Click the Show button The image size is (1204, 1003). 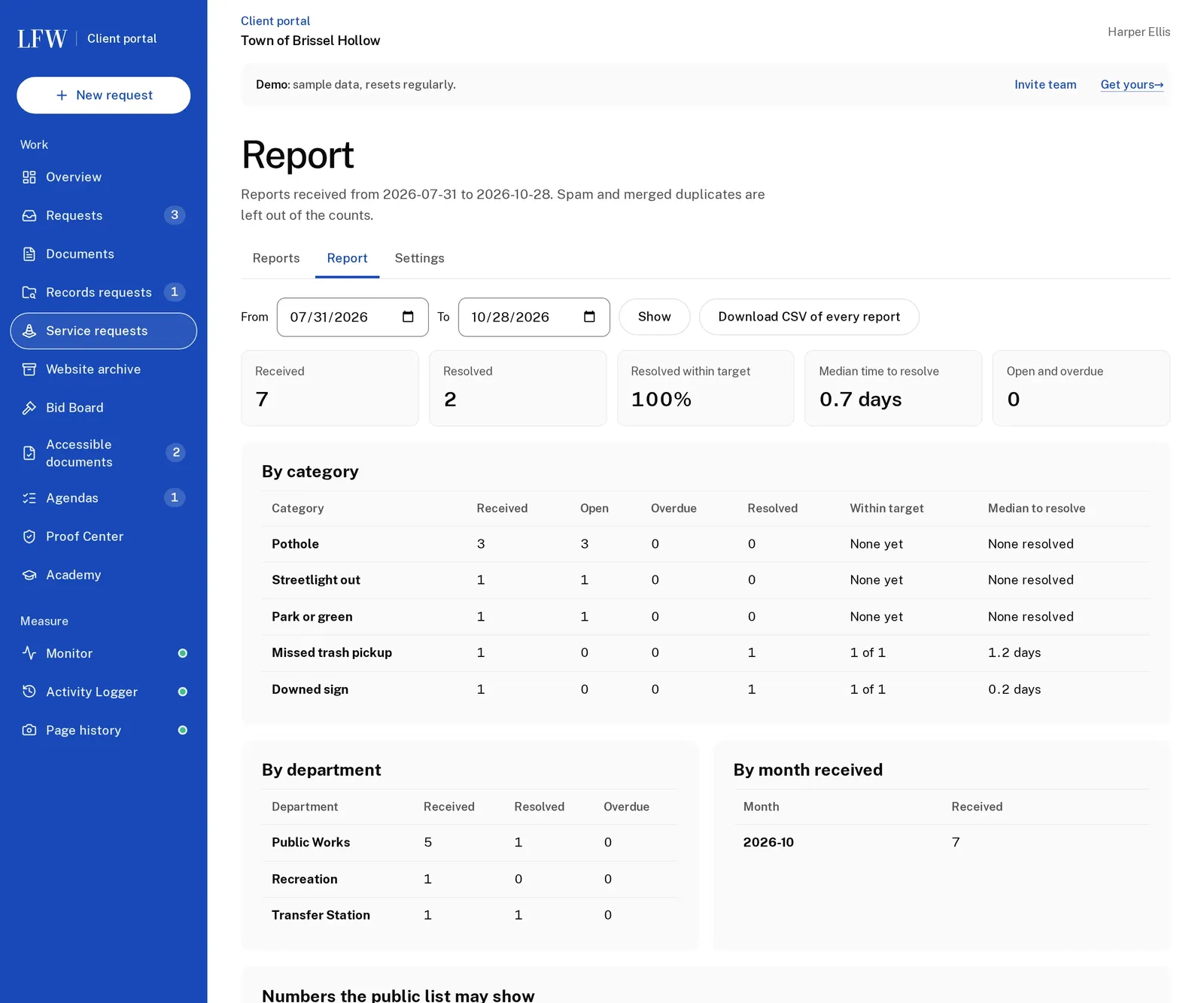[655, 317]
